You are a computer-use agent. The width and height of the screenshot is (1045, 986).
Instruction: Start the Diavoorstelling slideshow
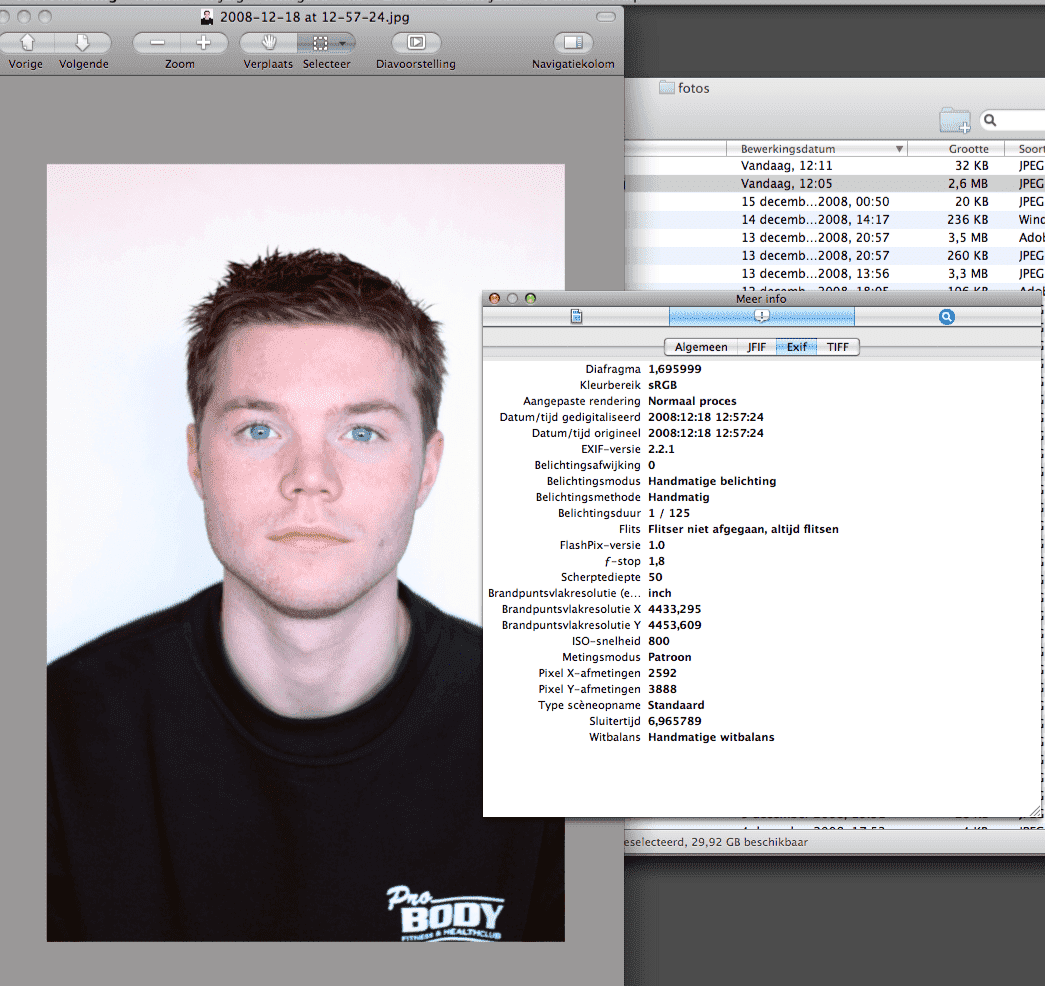coord(416,43)
